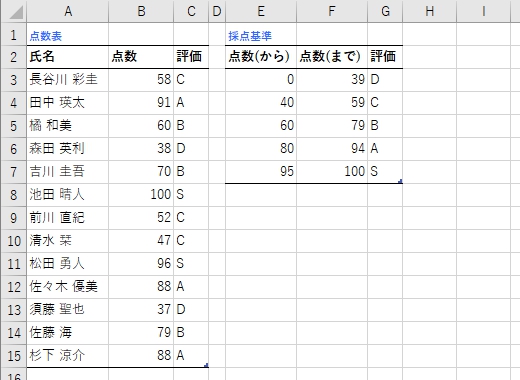Click the criteria to-value 39

pyautogui.click(x=332, y=80)
